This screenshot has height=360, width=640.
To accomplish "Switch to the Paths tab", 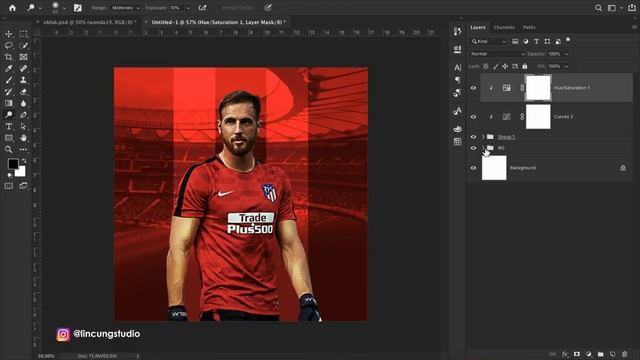I will [x=529, y=27].
